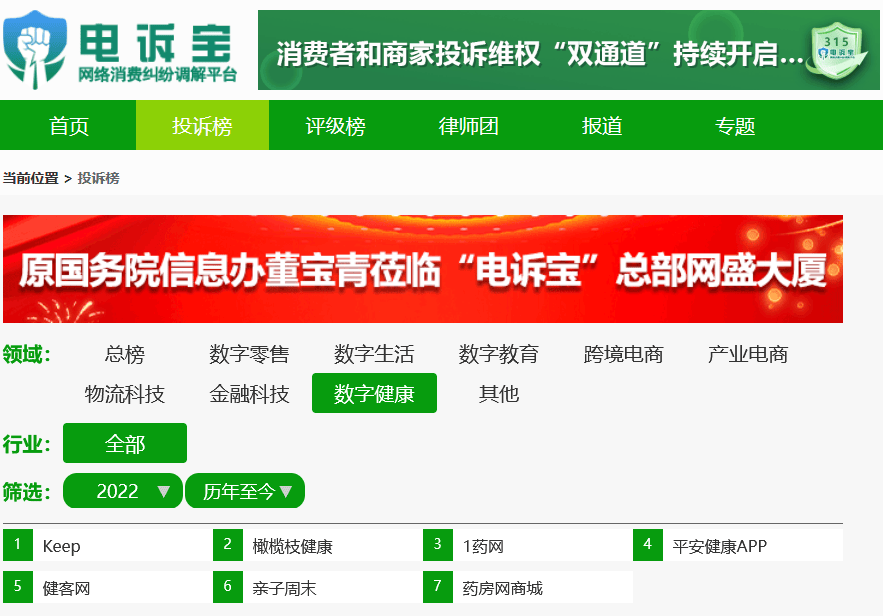Open the 律师团 menu item

tap(468, 126)
